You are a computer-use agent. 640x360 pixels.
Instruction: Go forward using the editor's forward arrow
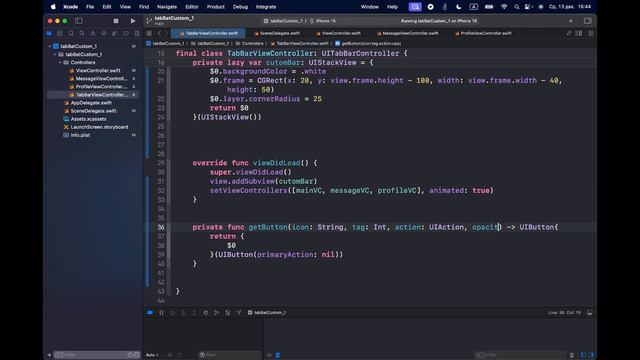tap(166, 33)
